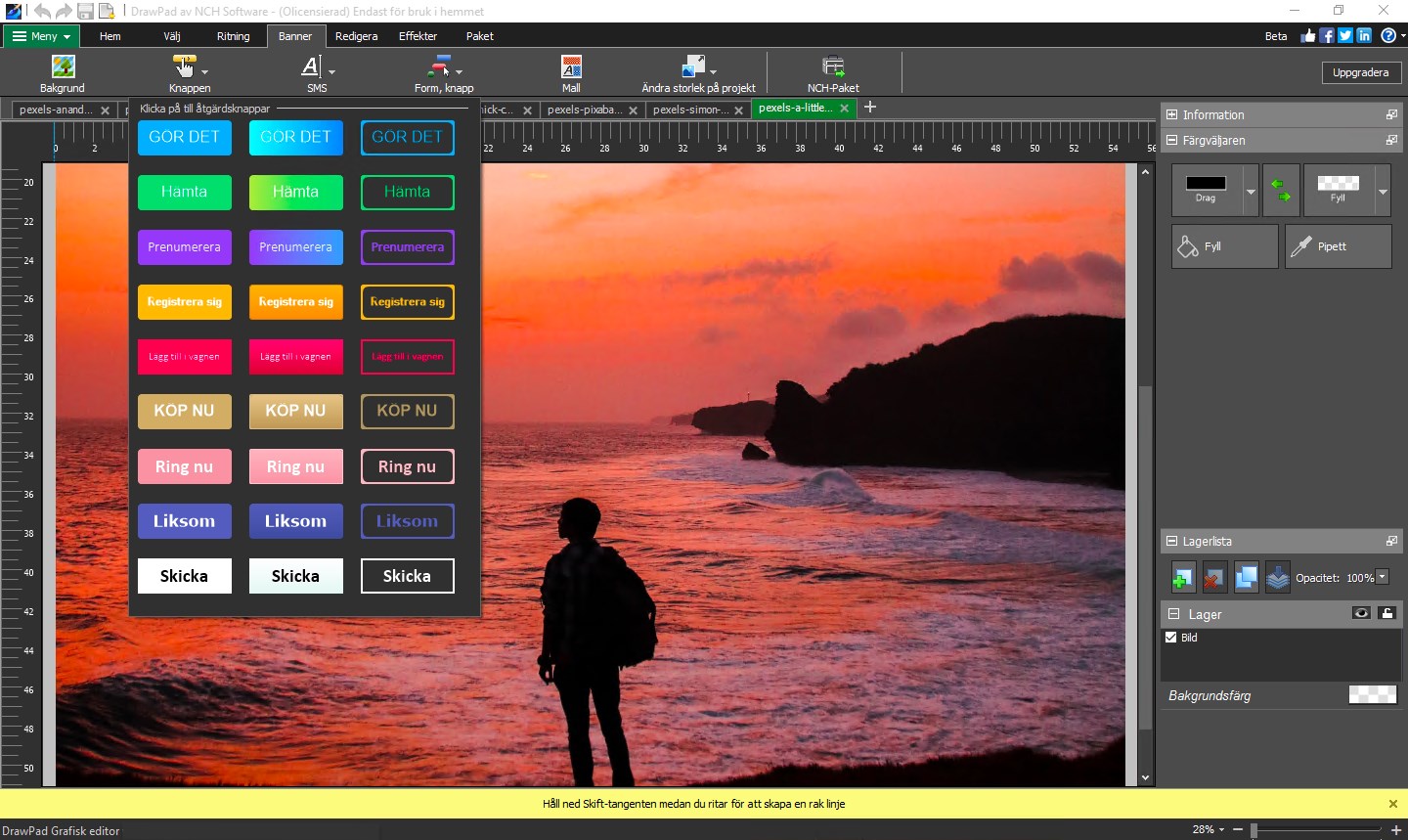Click the Save floppy disk icon
The width and height of the screenshot is (1408, 840).
click(x=85, y=11)
